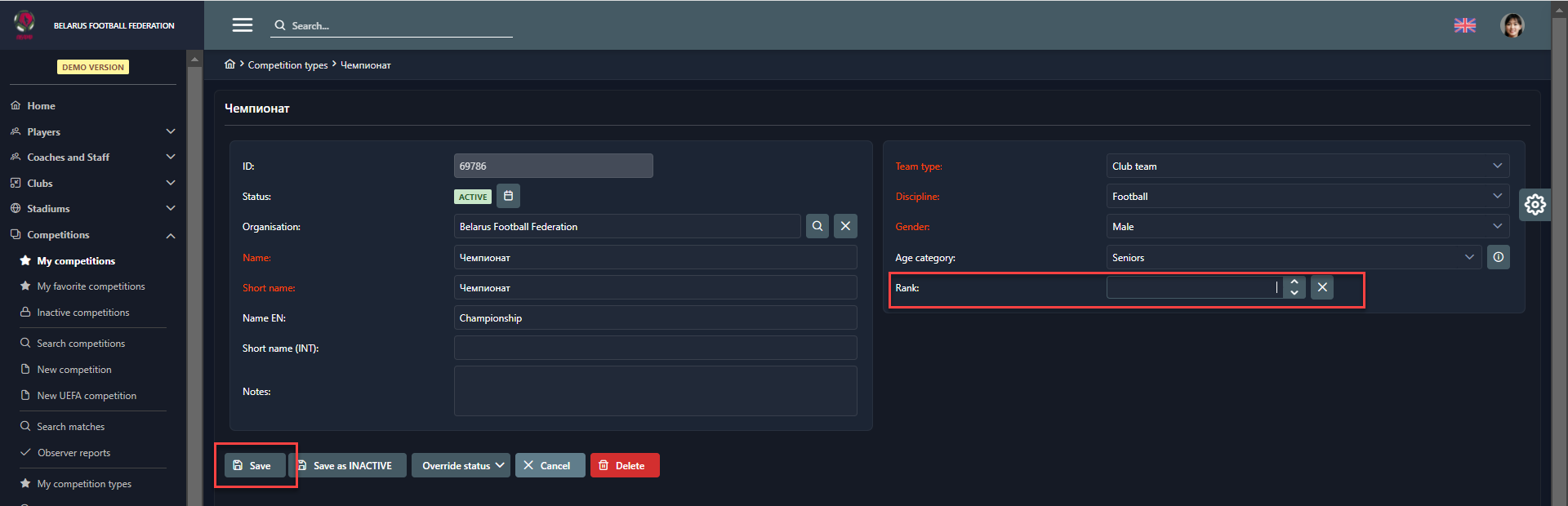Click the Save button
This screenshot has height=506, width=1568.
(254, 465)
